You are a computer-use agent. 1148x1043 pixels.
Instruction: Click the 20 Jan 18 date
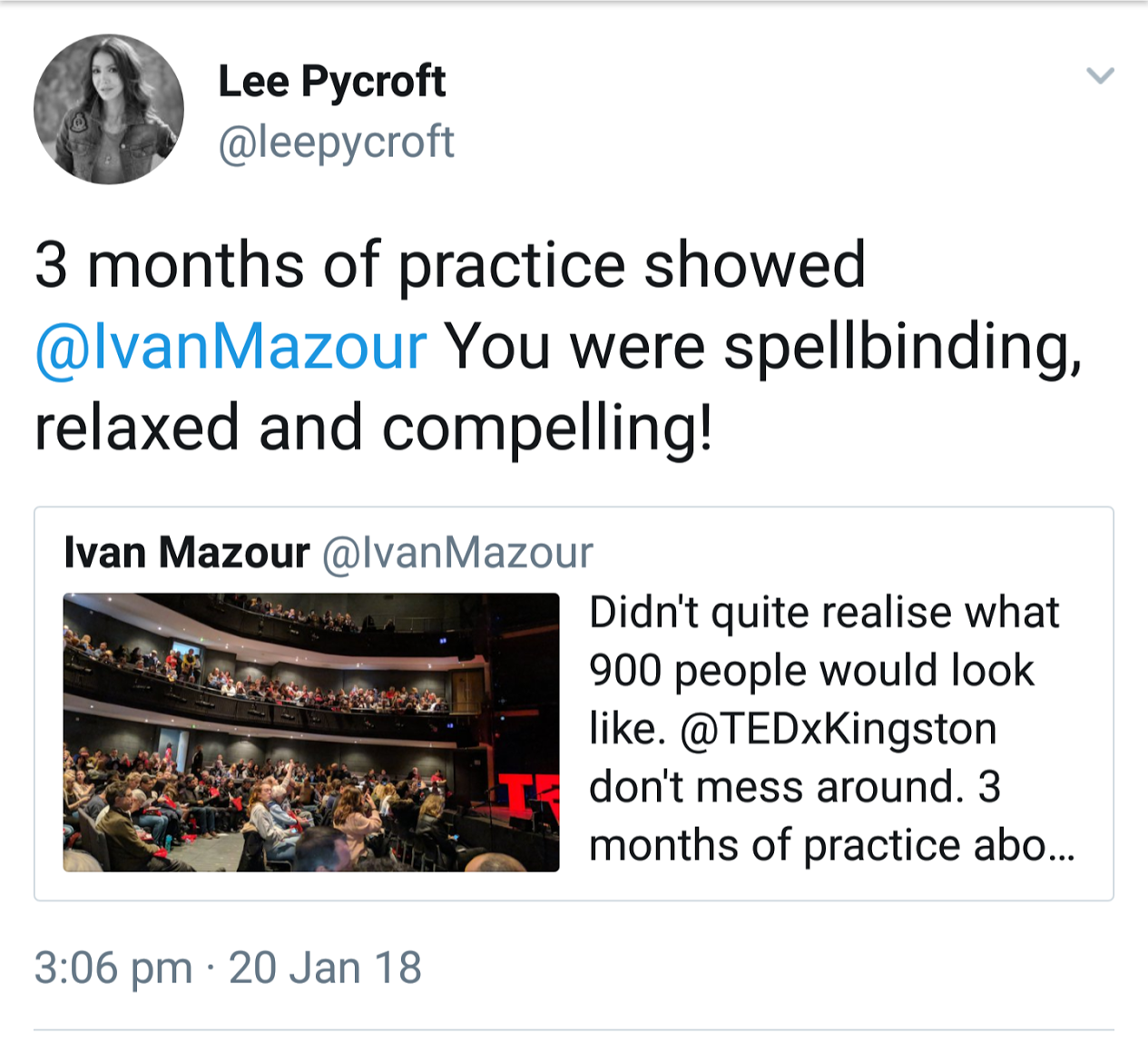[325, 968]
